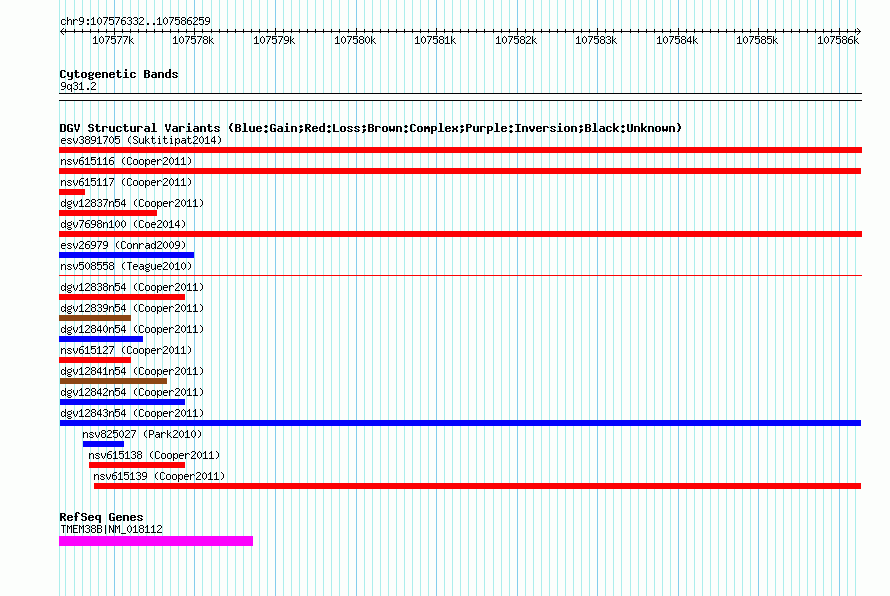This screenshot has width=890, height=596.
Task: Click the 9q31.2 cytogenetic band line
Action: tap(460, 97)
